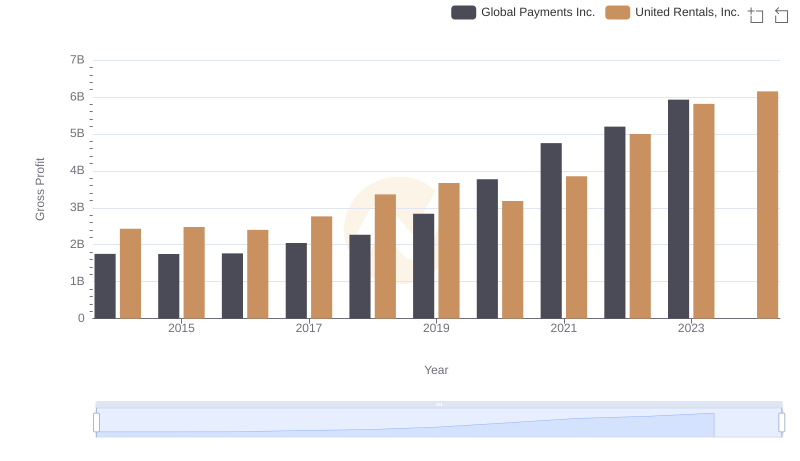Click the 2015 Global Payments bar
The height and width of the screenshot is (461, 800).
click(168, 286)
